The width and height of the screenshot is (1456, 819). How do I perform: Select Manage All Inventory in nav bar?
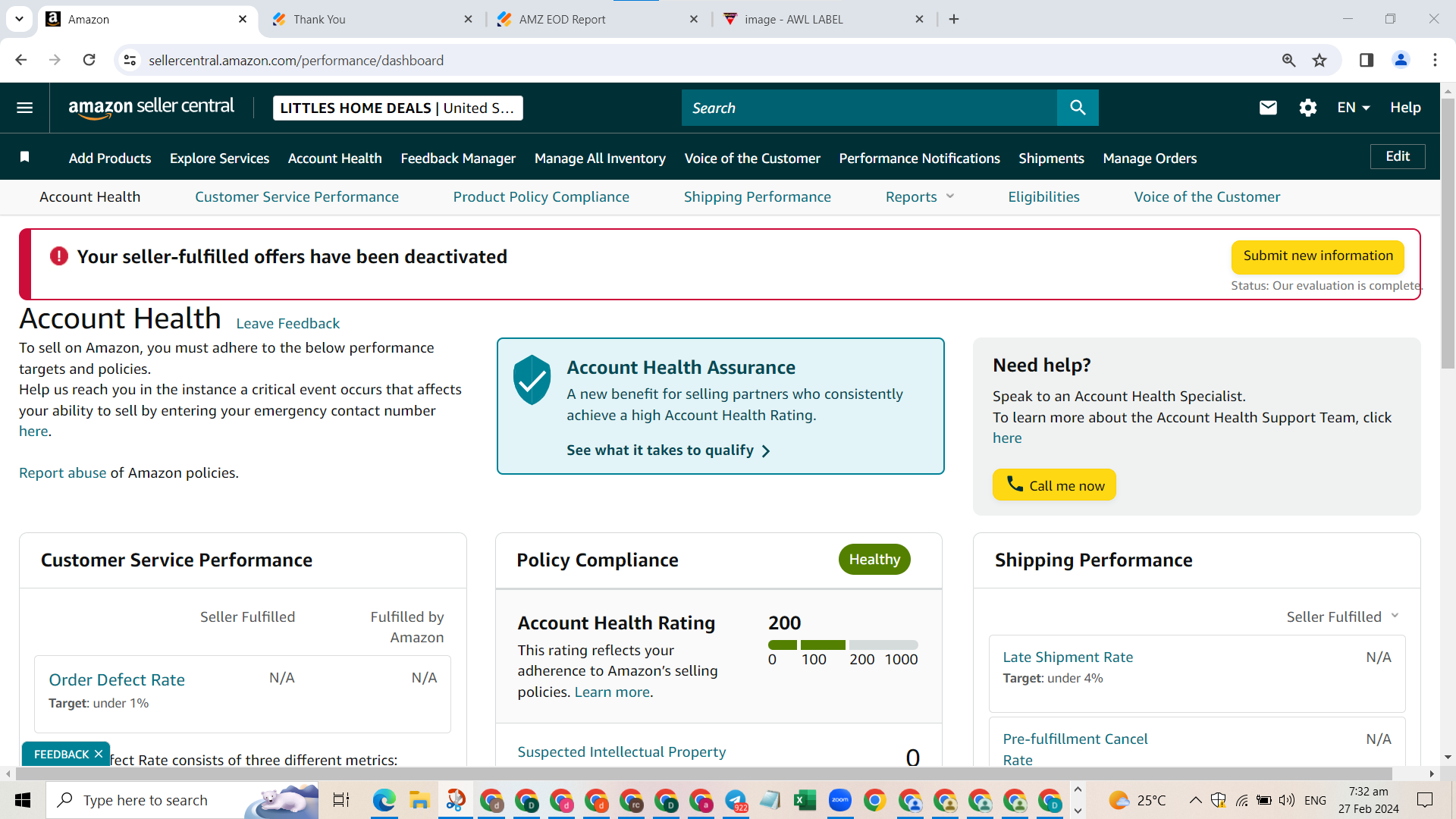[600, 158]
